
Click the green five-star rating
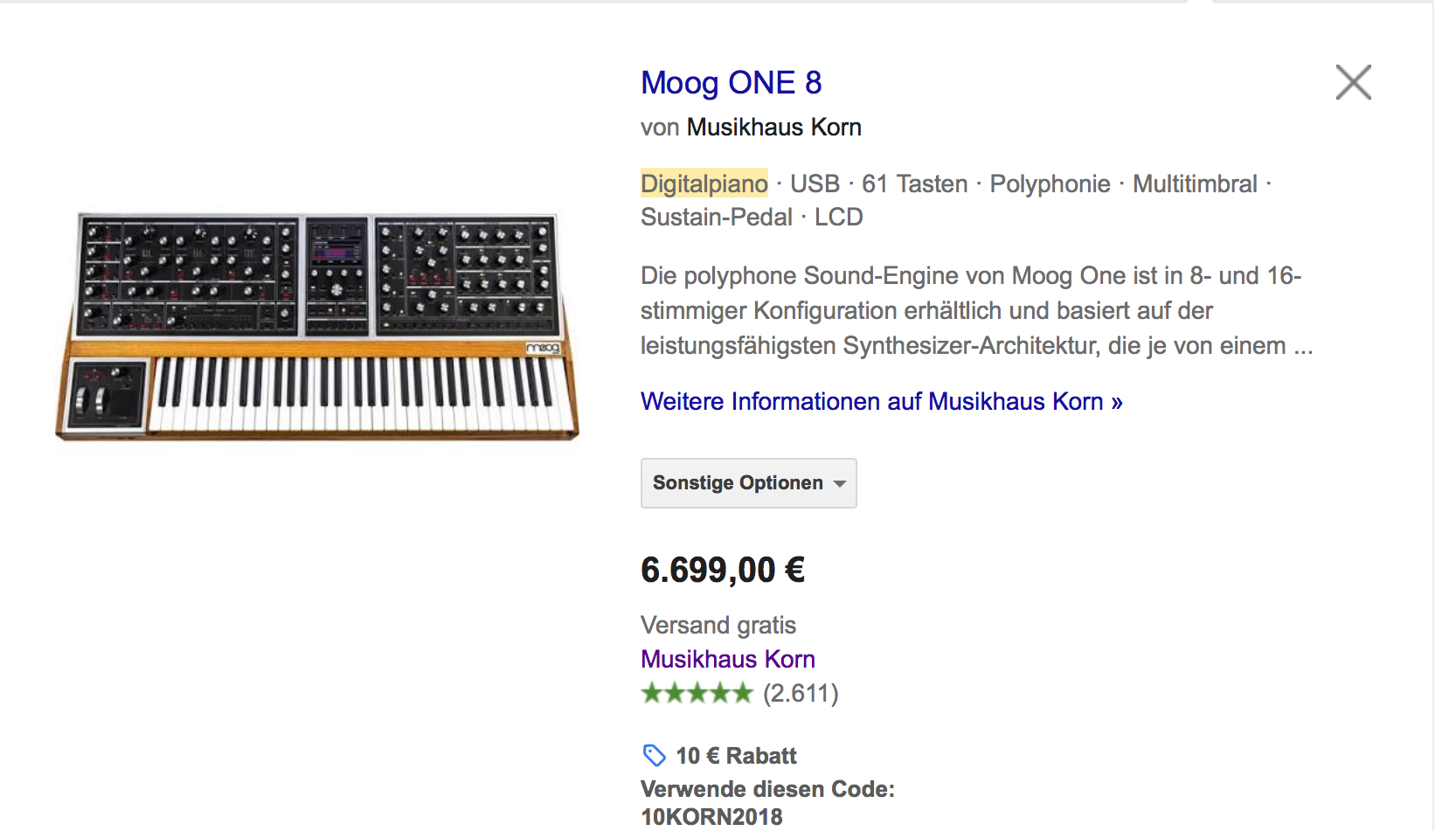[697, 694]
